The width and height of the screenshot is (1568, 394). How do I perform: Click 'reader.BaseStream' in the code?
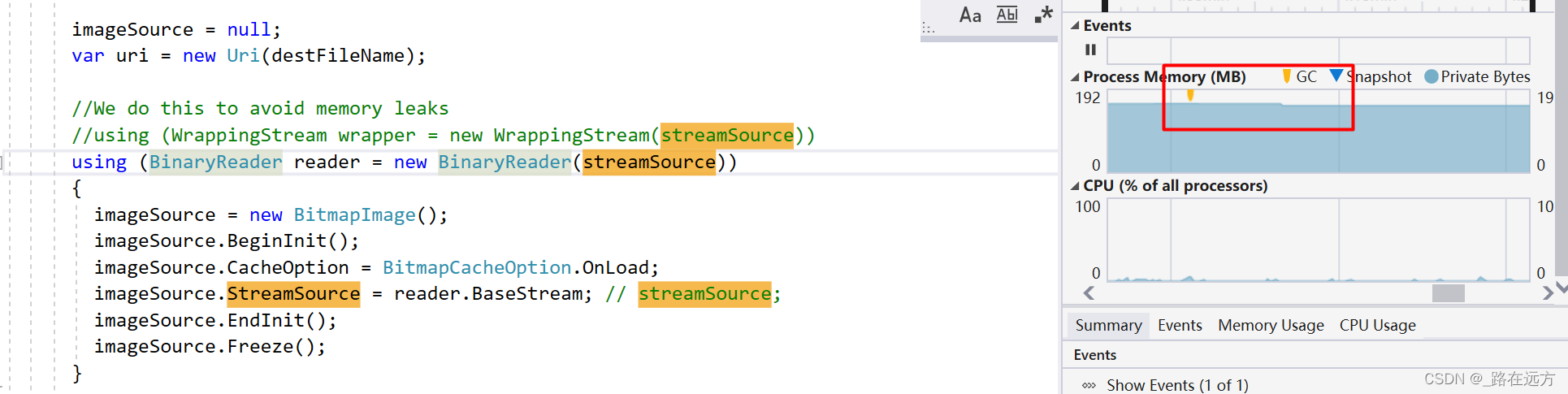pos(488,294)
